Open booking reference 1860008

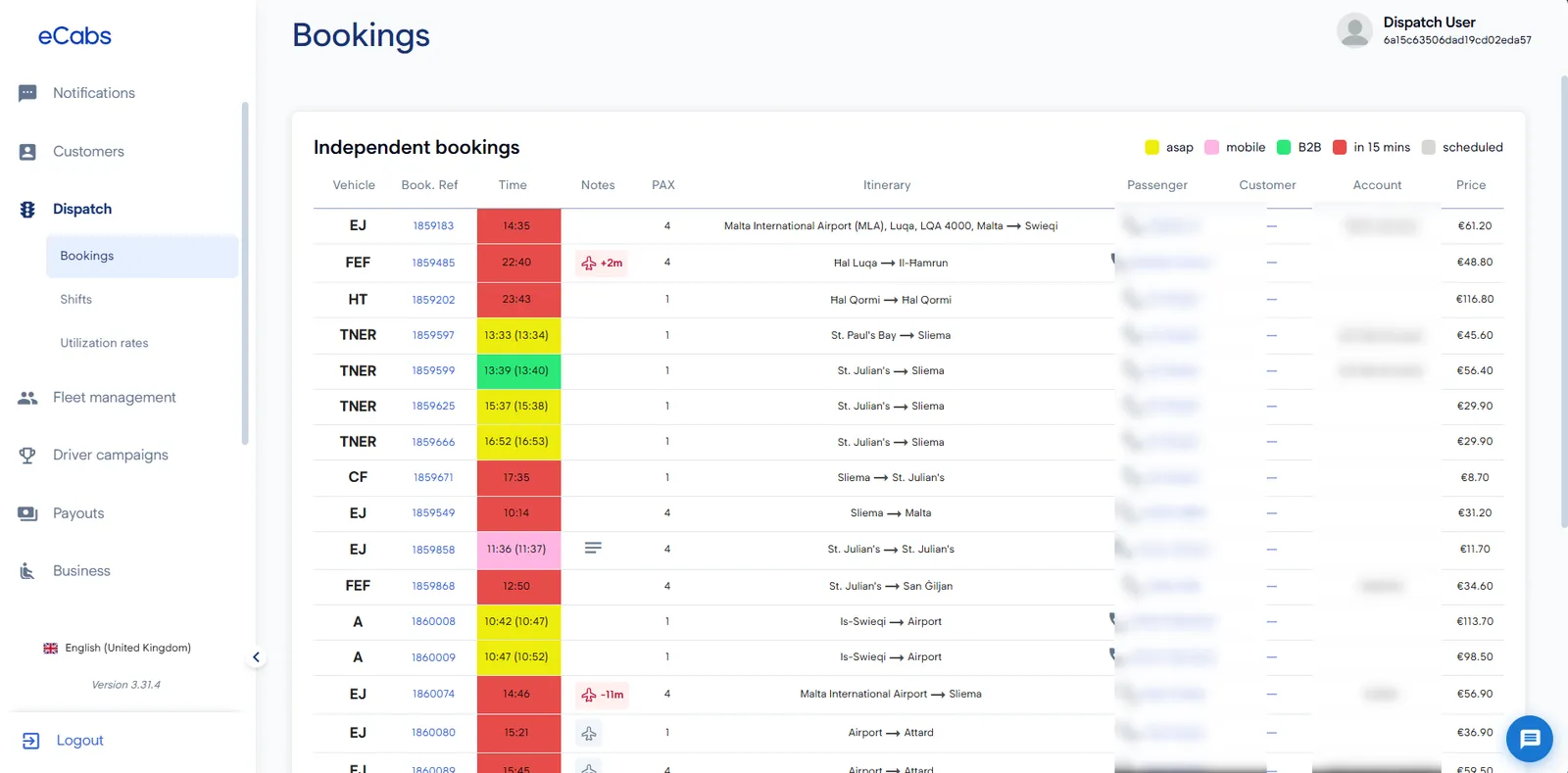[433, 622]
